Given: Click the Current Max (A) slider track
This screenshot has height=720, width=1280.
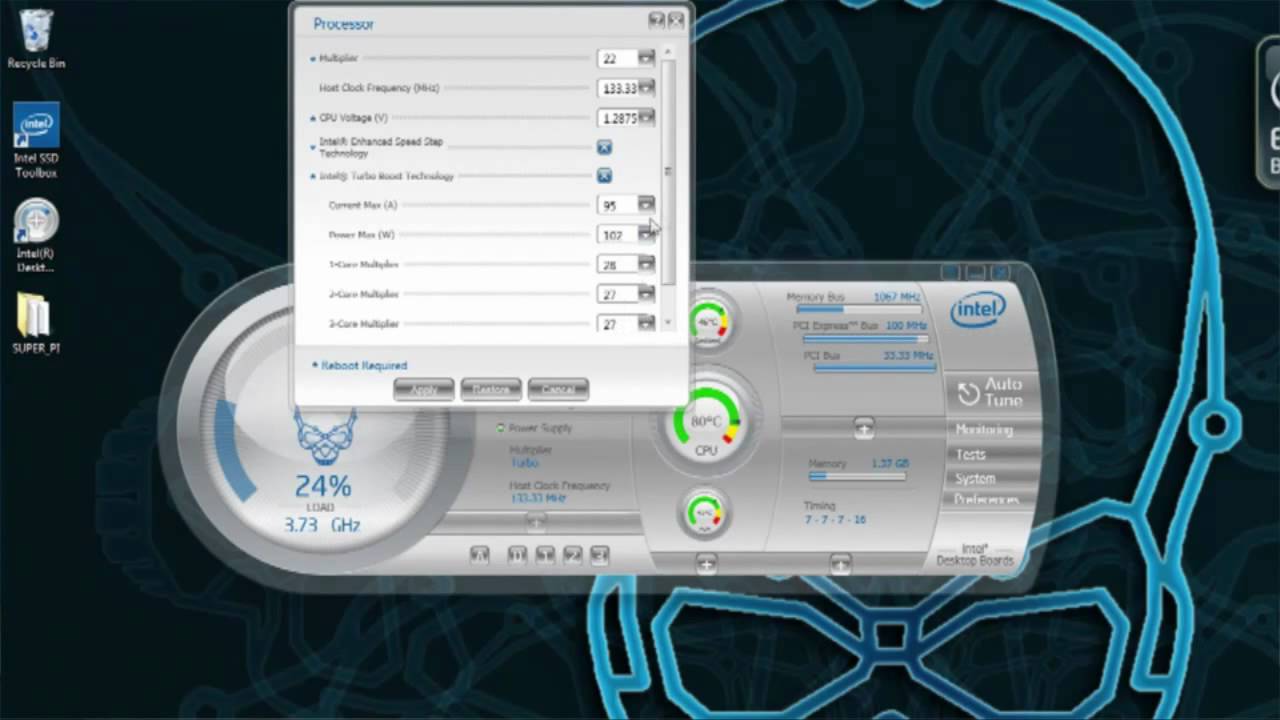Looking at the screenshot, I should pos(495,205).
